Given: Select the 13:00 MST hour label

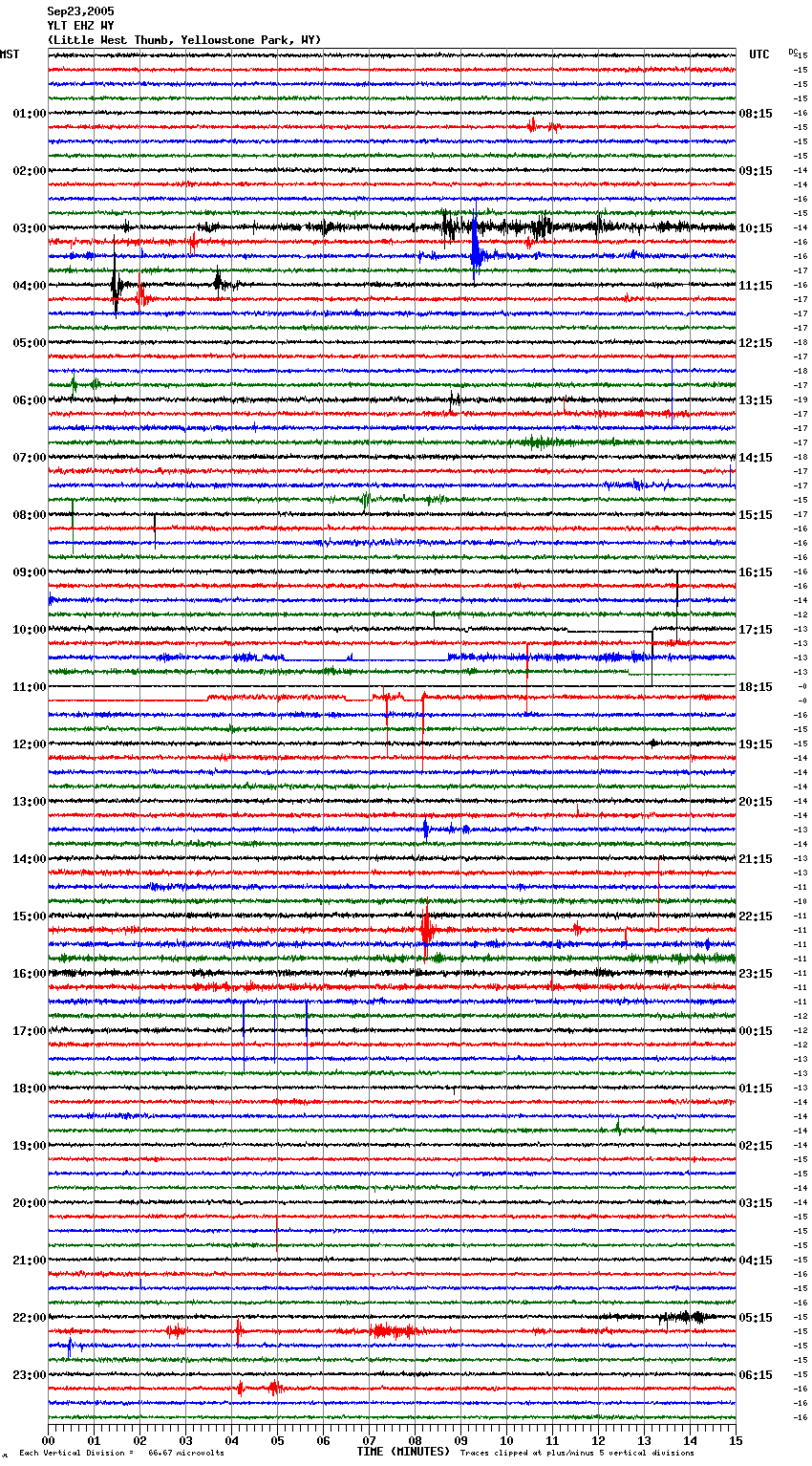Looking at the screenshot, I should (30, 802).
